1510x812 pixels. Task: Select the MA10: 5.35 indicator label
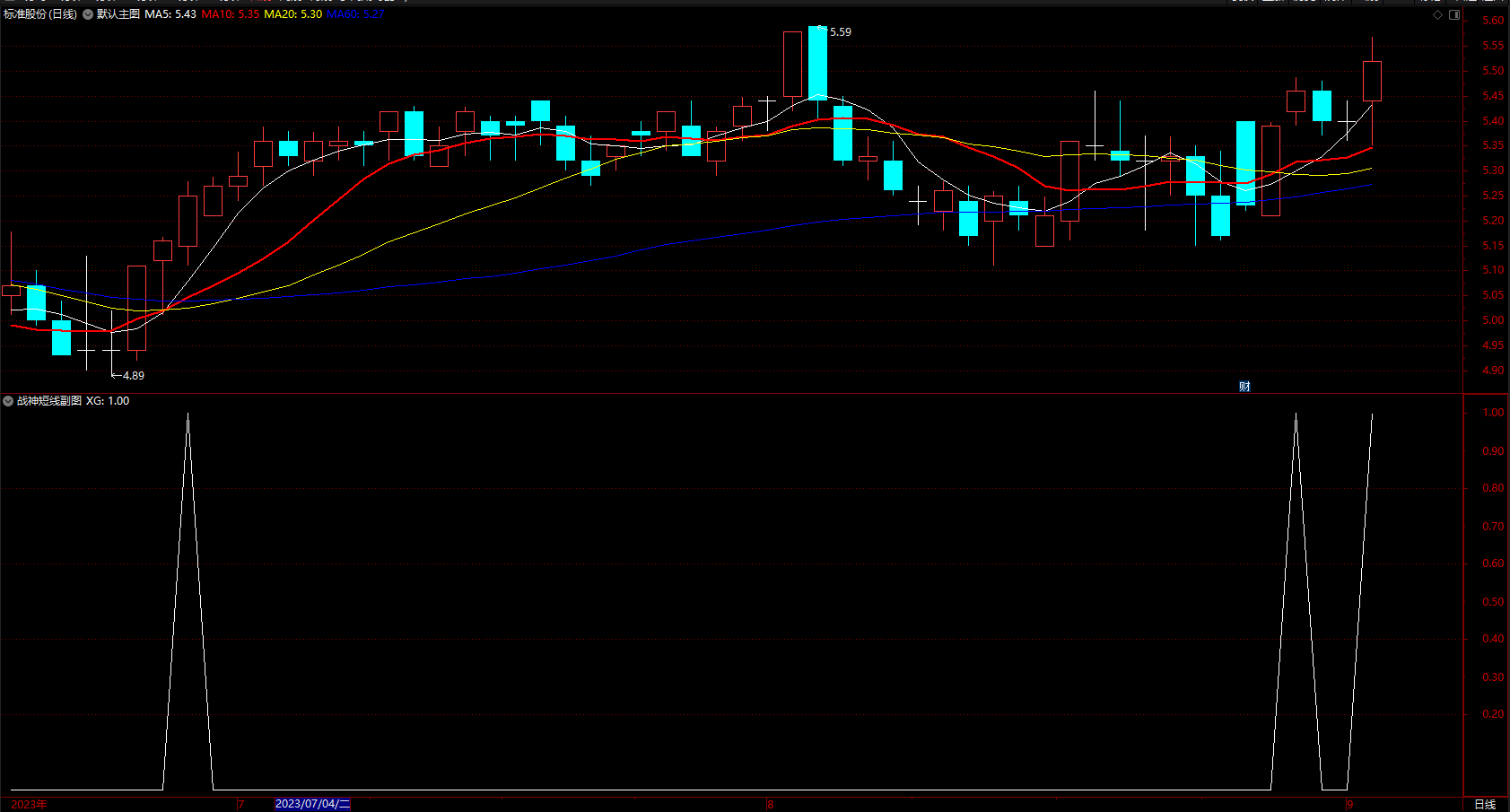(x=231, y=14)
